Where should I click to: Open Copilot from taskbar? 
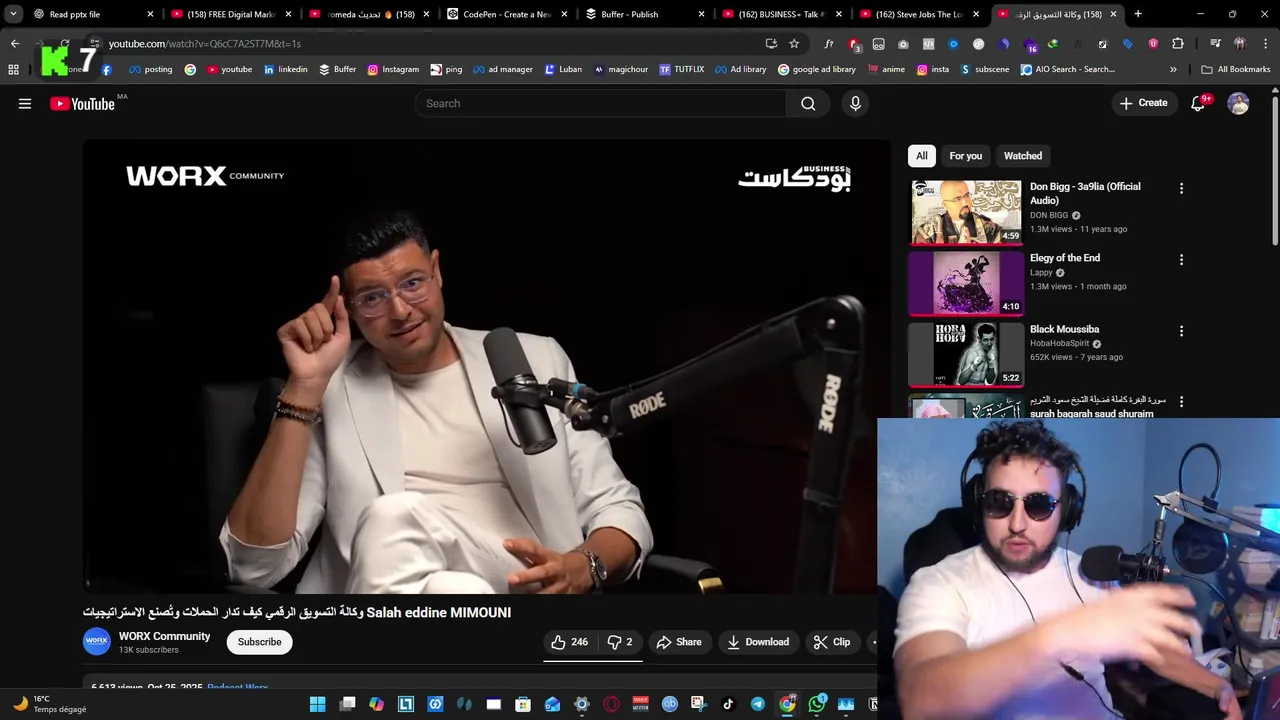pos(376,704)
